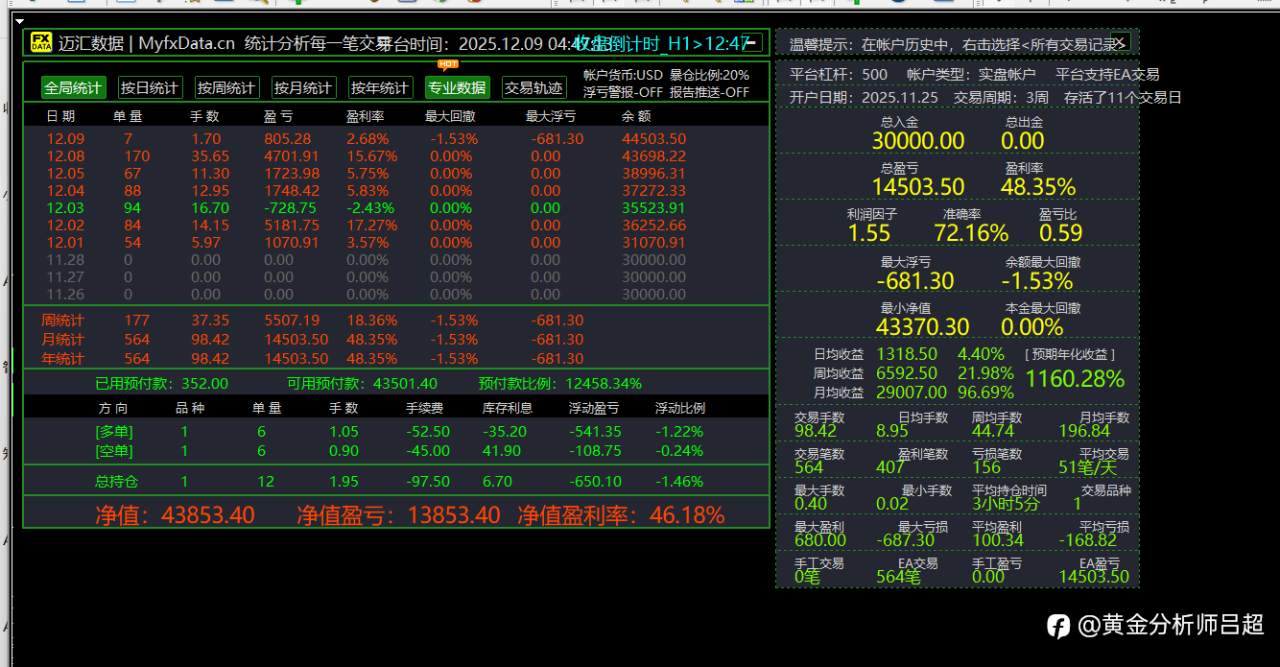
Task: Click the 暴仓比例:20% text
Action: (x=709, y=75)
